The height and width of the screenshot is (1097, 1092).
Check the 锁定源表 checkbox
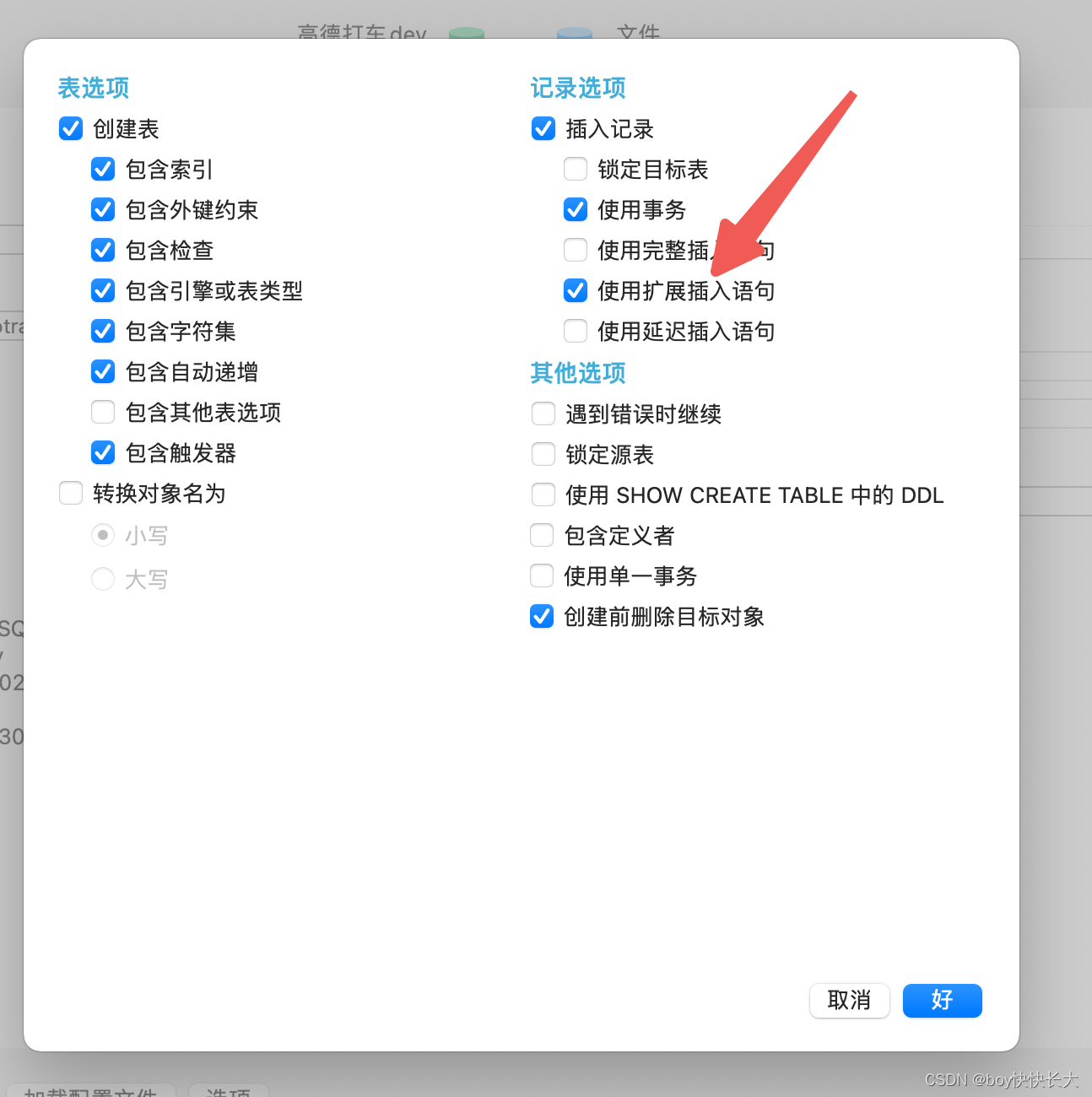(x=543, y=454)
